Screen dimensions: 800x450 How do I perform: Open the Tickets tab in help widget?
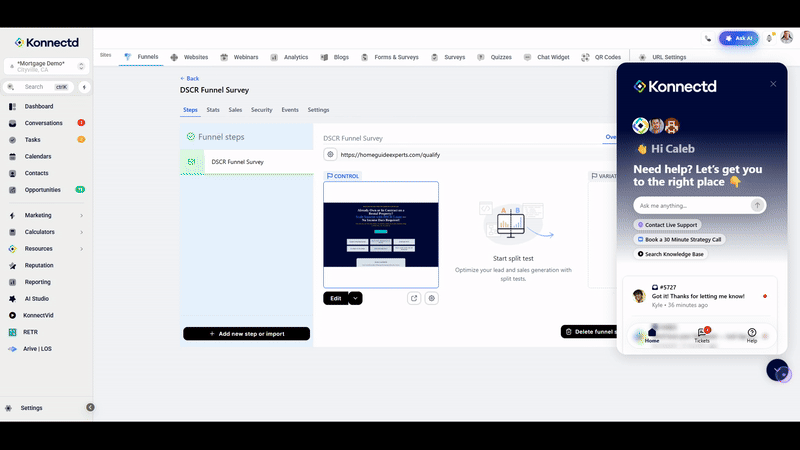click(702, 335)
